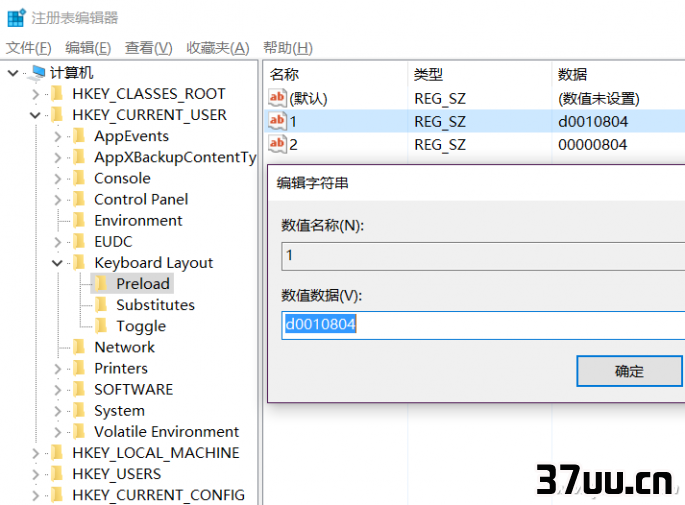Expand the HKEY_CURRENT_CONFIG node arrow
The image size is (685, 505).
[x=35, y=495]
